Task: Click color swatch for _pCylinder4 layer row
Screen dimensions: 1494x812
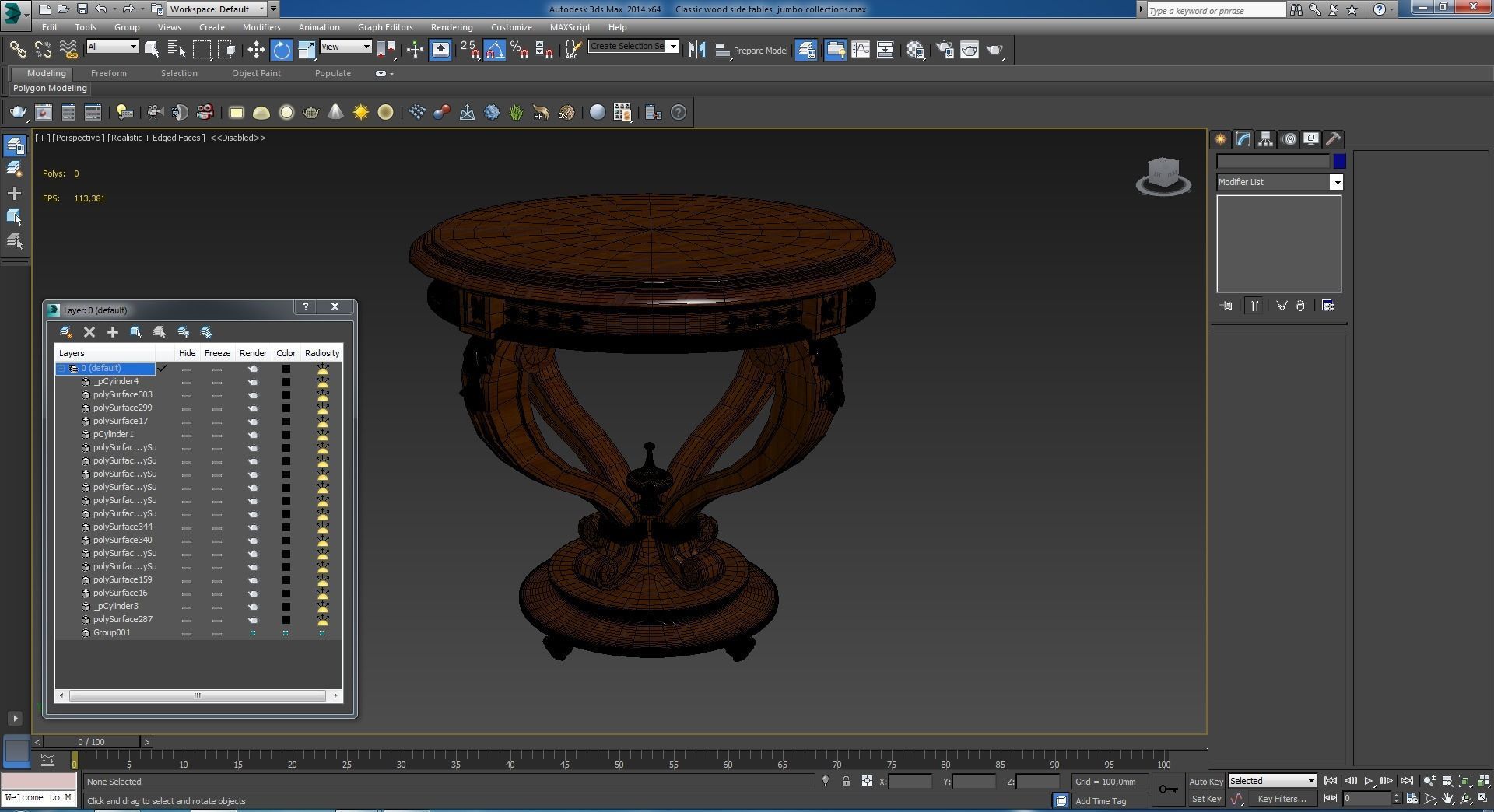Action: (x=286, y=382)
